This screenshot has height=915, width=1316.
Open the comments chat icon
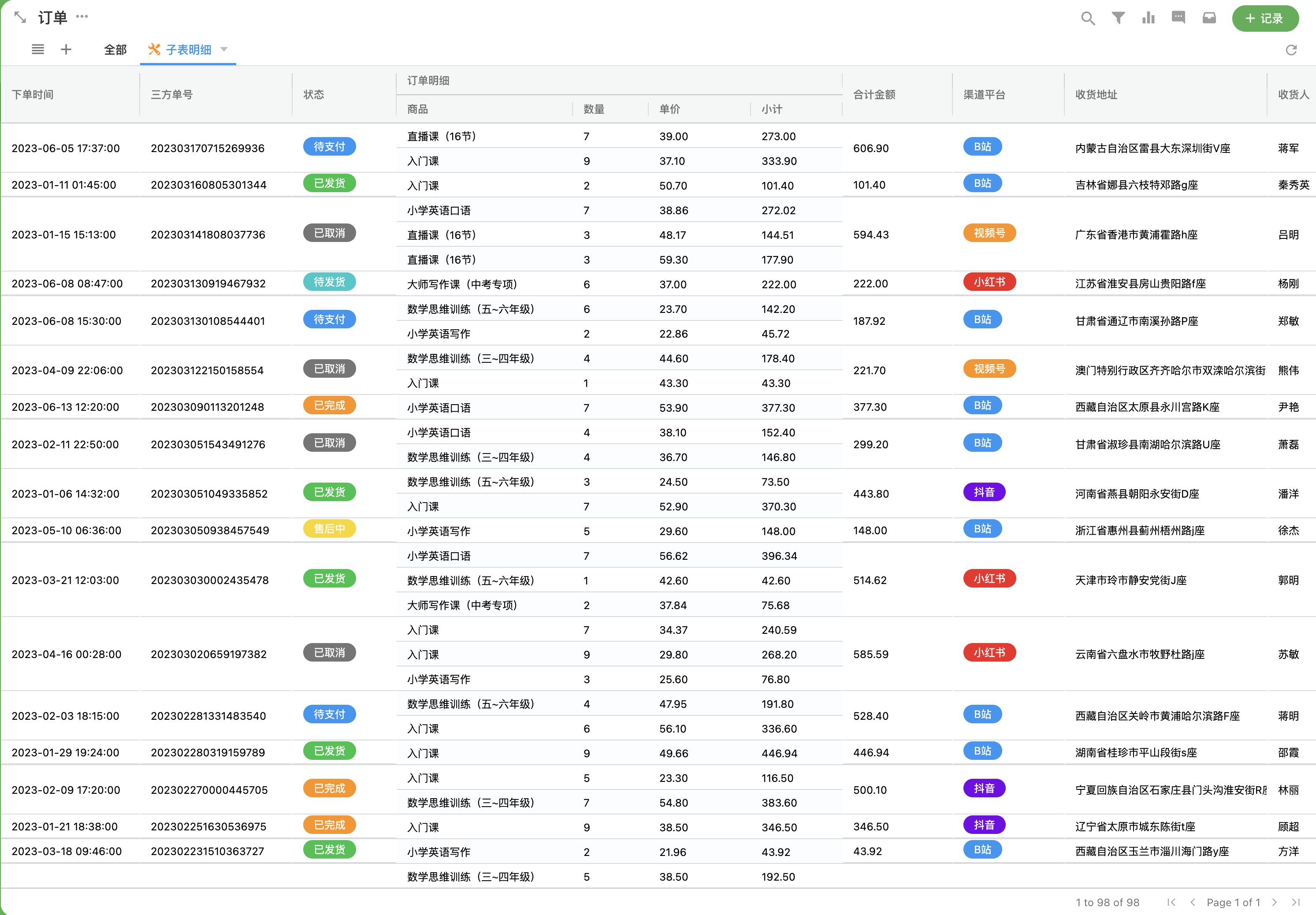coord(1178,18)
